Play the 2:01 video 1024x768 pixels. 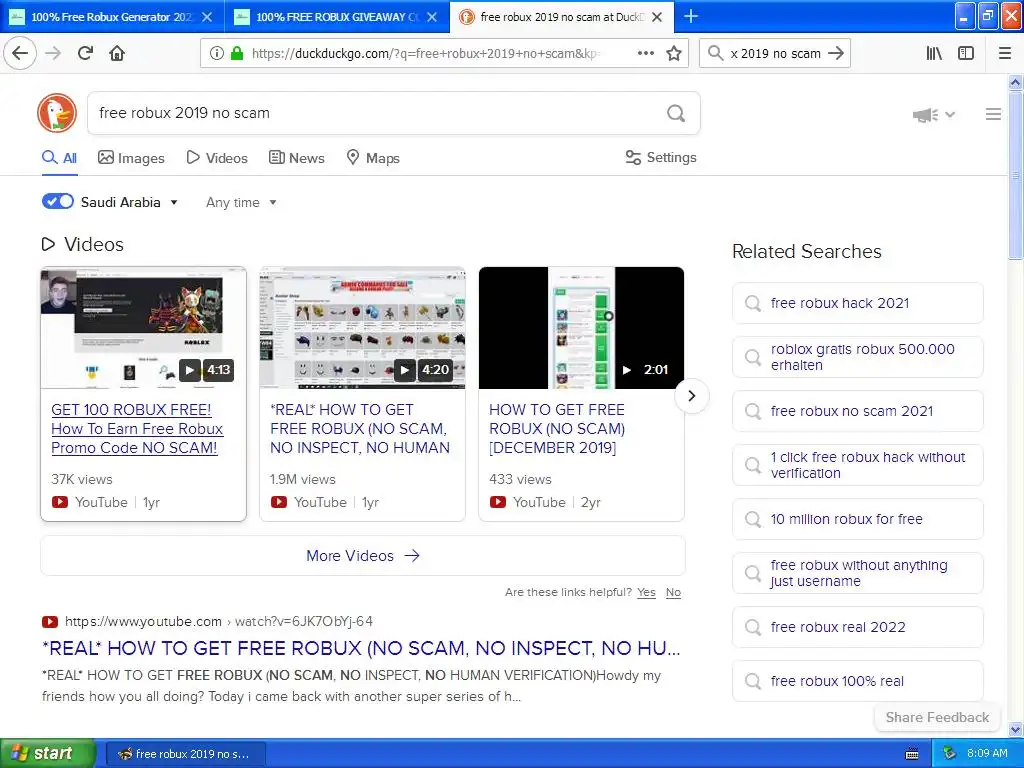[x=626, y=370]
